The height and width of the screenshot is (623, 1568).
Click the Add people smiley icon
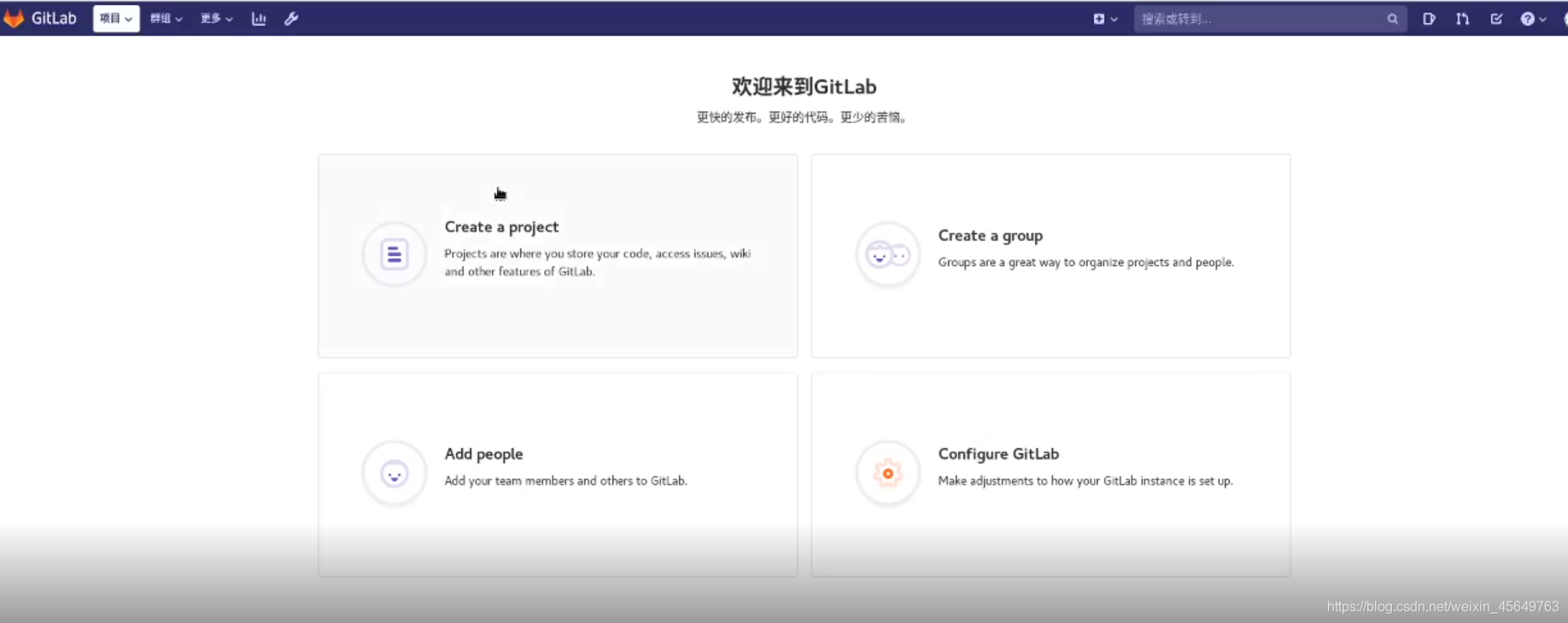click(394, 473)
